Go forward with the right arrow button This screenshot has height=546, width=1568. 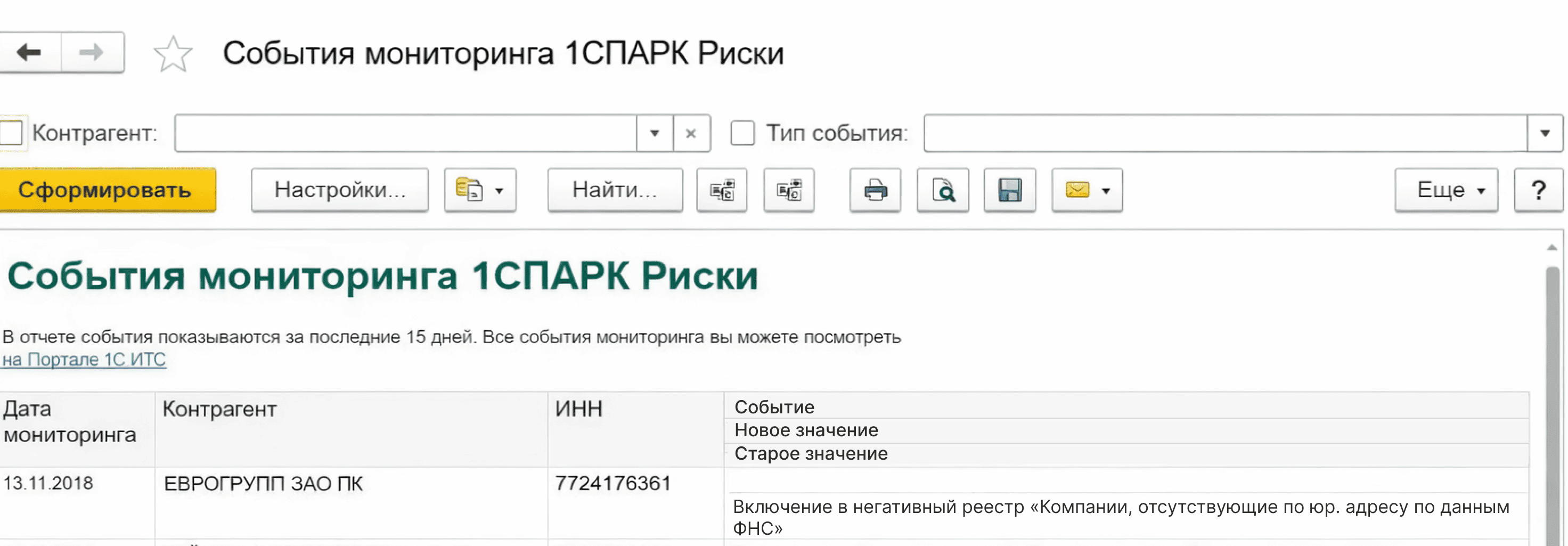tap(93, 53)
